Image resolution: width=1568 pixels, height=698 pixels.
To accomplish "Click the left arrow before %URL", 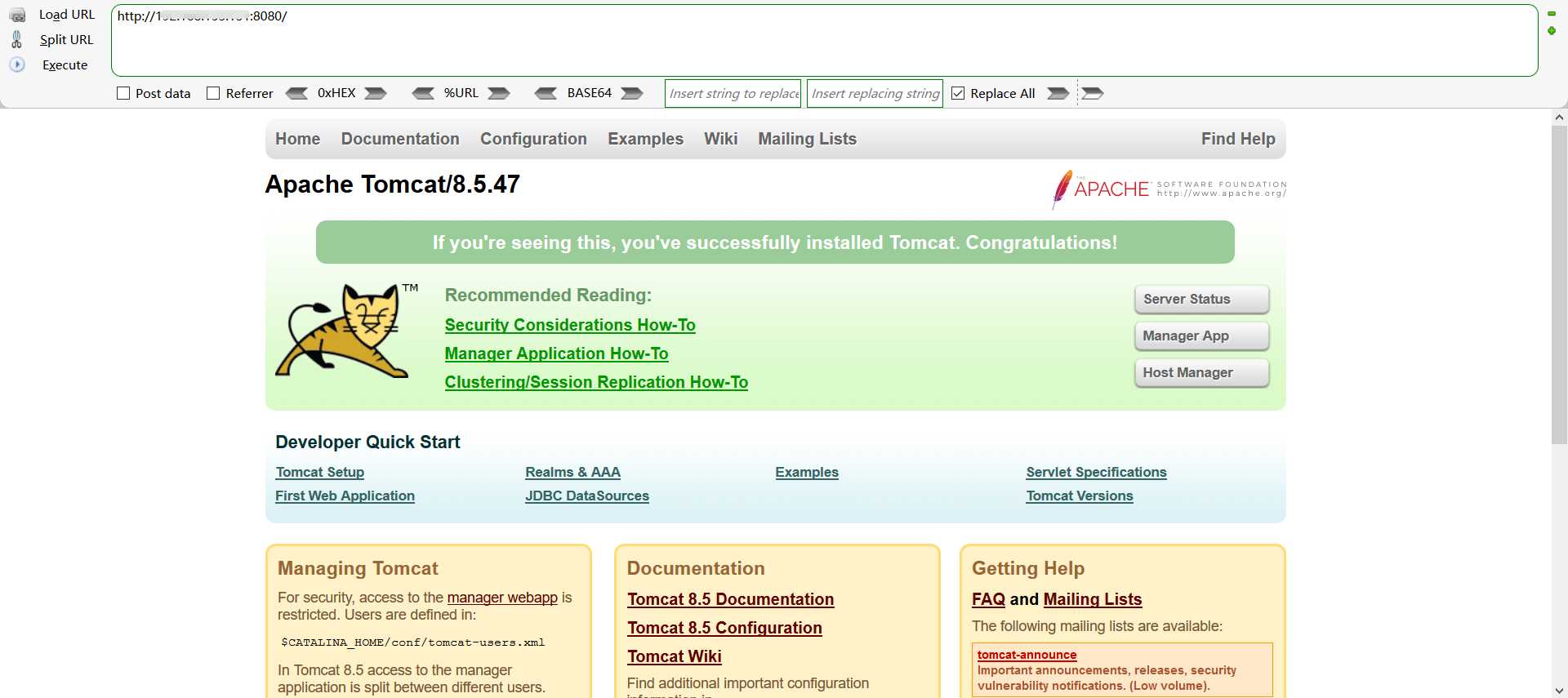I will 423,93.
